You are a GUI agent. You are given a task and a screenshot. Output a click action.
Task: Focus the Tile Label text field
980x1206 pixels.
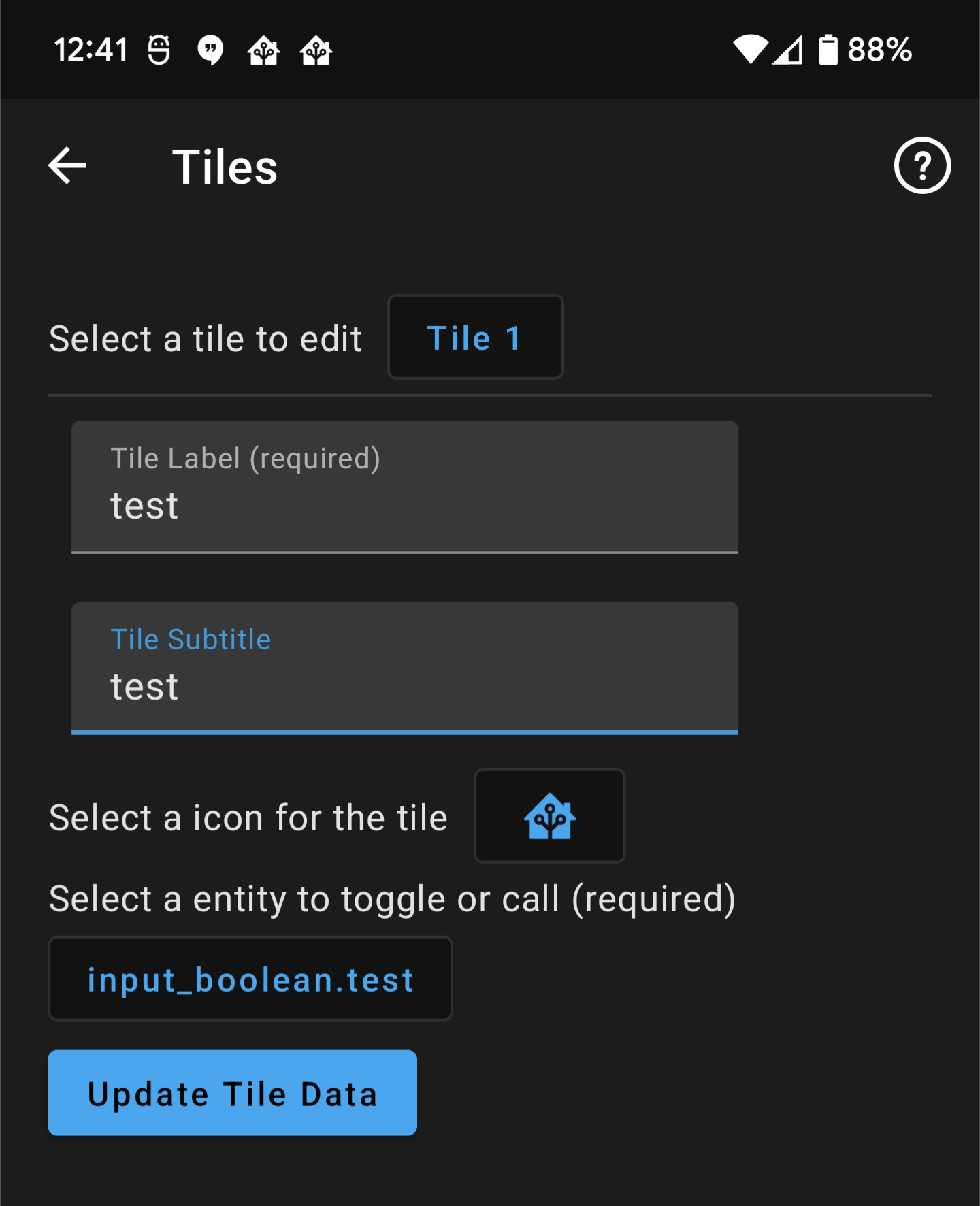pyautogui.click(x=404, y=487)
